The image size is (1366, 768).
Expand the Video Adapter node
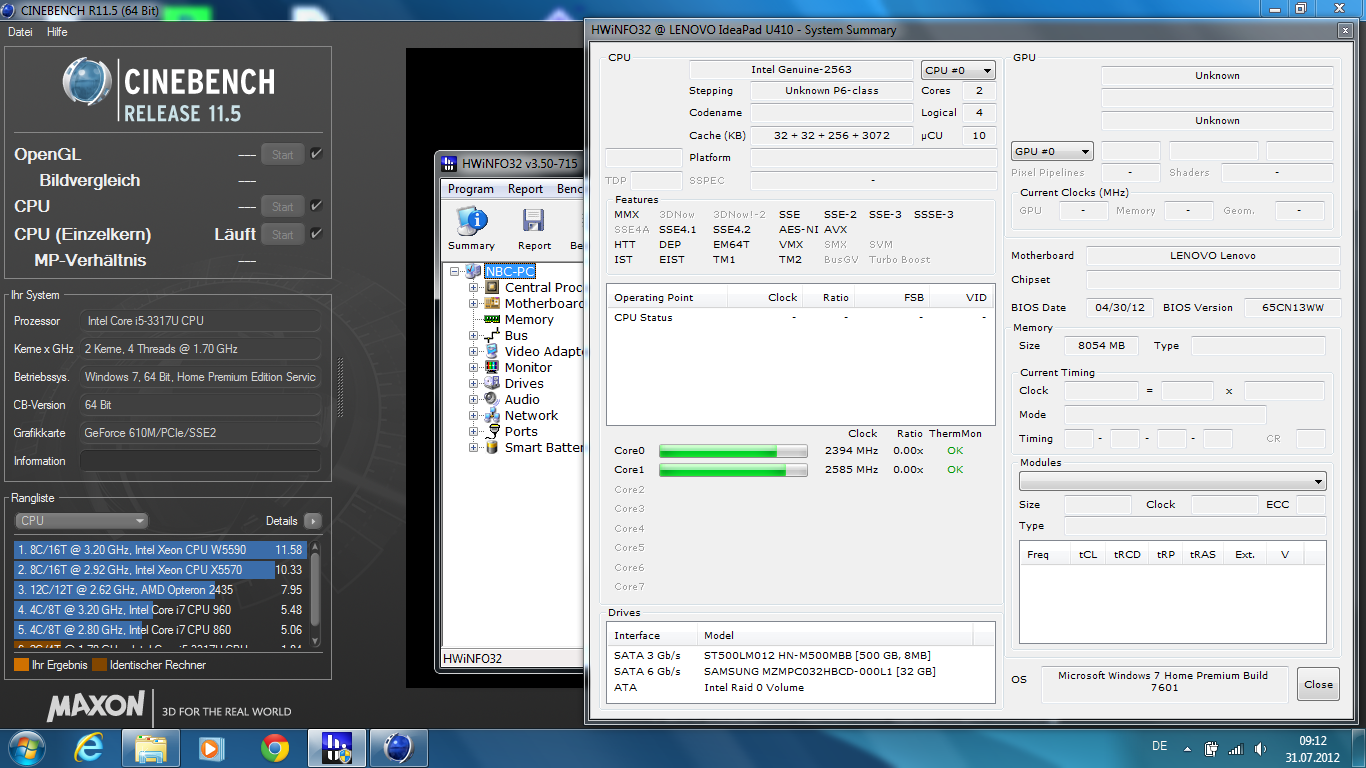pos(474,351)
